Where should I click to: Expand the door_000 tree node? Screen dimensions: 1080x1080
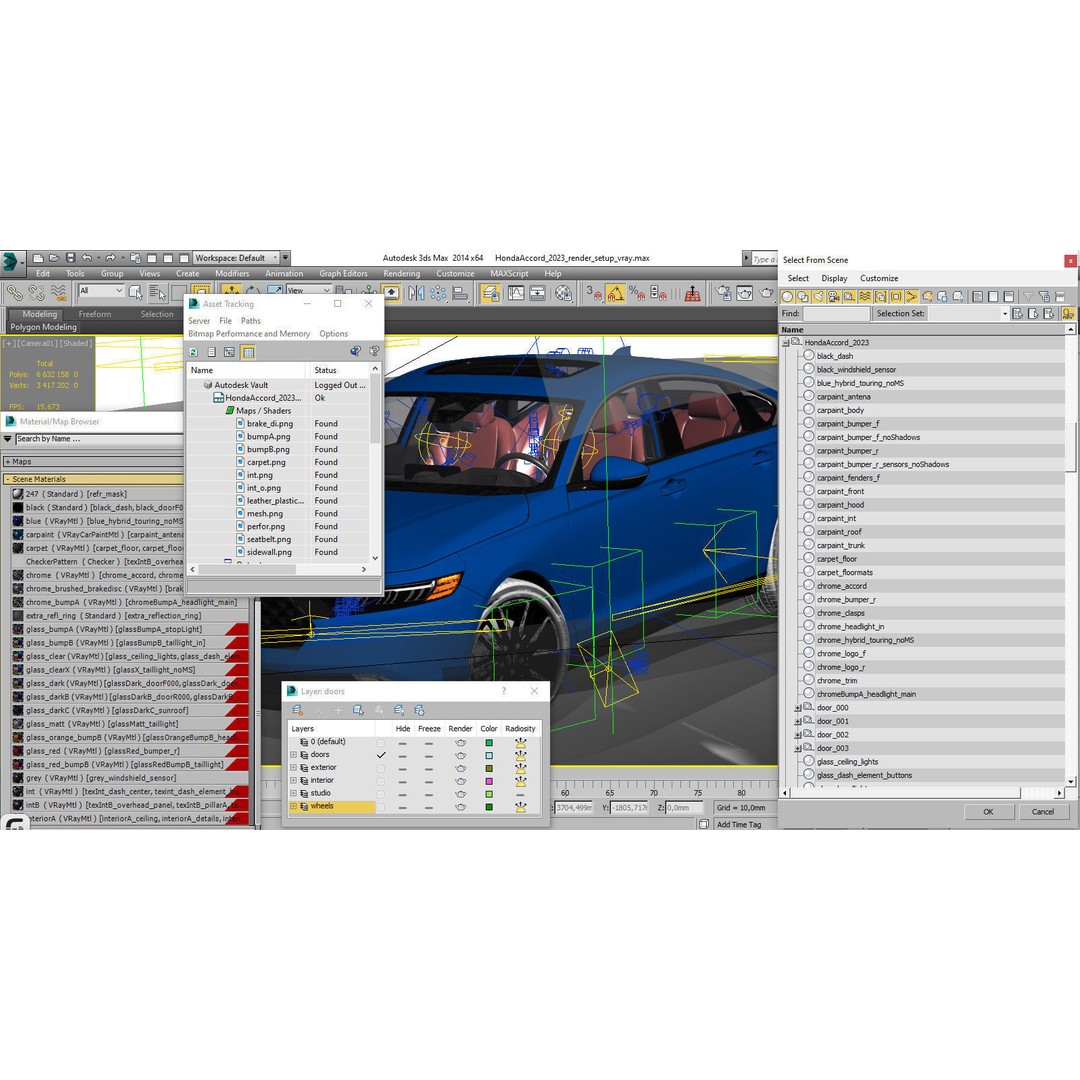click(798, 708)
